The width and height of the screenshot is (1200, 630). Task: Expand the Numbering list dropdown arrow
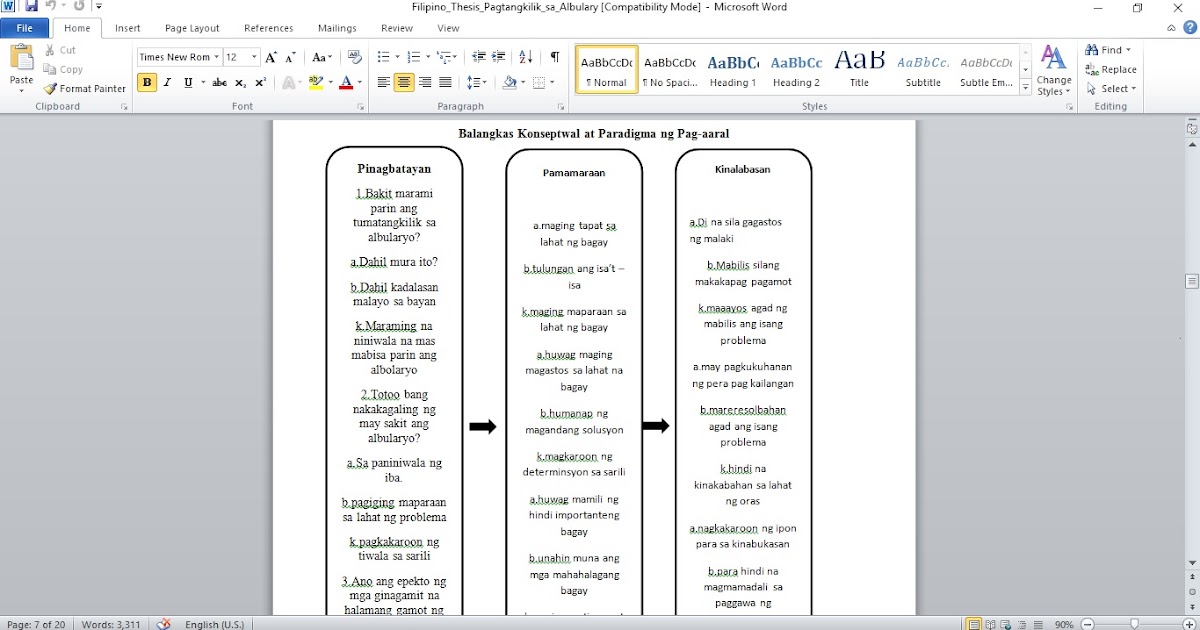click(427, 57)
